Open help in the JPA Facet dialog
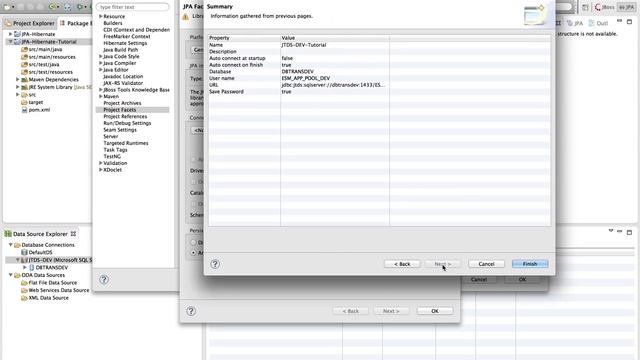 click(191, 311)
